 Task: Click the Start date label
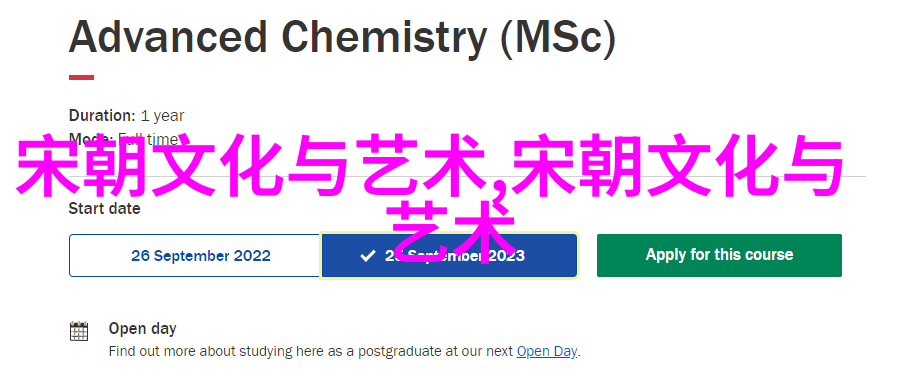[x=104, y=208]
